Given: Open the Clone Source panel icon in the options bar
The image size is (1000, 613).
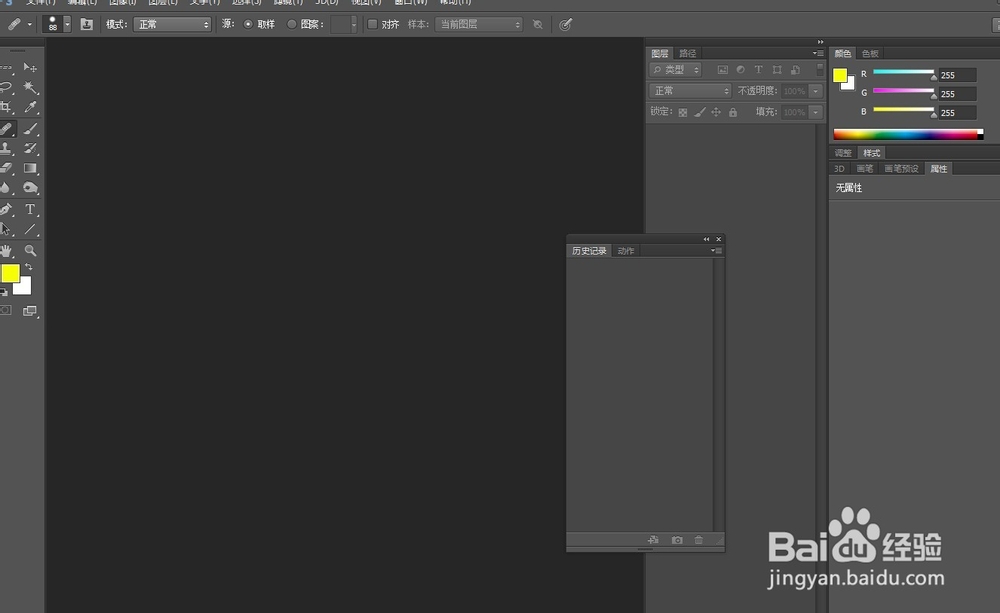Looking at the screenshot, I should pyautogui.click(x=87, y=24).
